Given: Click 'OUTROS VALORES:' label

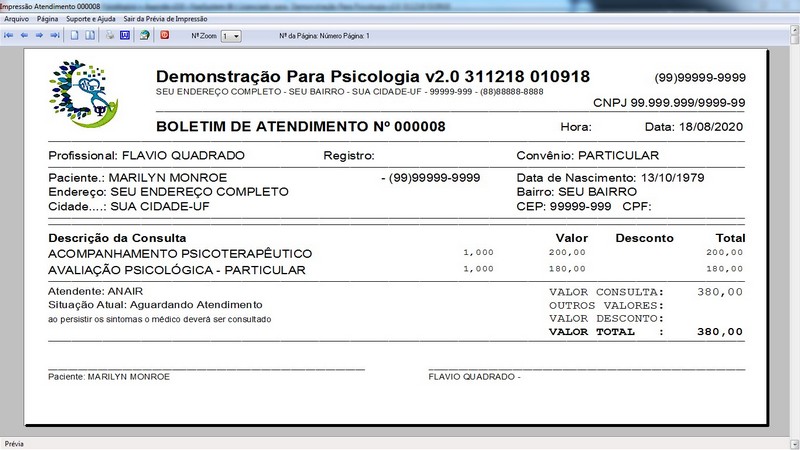Looking at the screenshot, I should (607, 306).
